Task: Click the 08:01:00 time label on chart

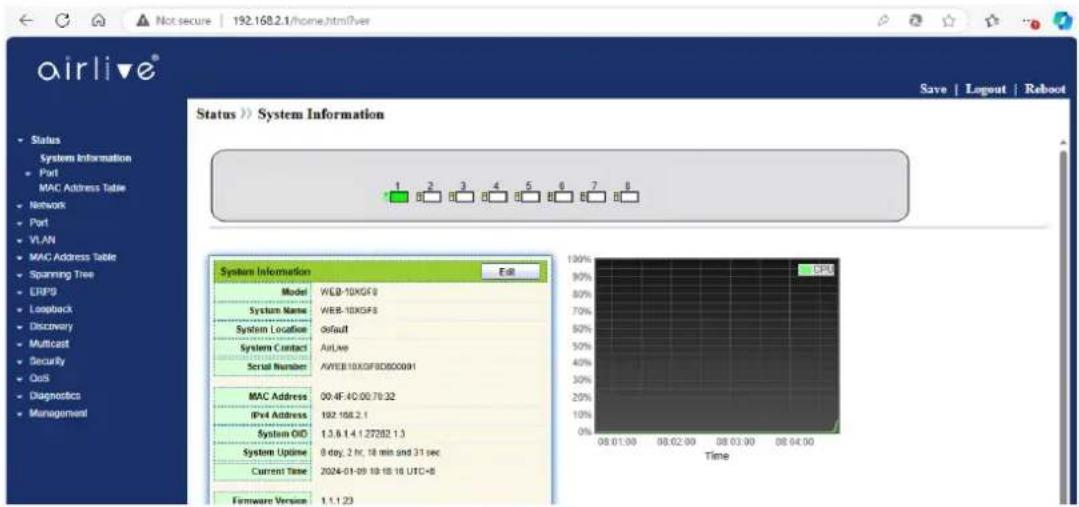Action: tap(617, 442)
